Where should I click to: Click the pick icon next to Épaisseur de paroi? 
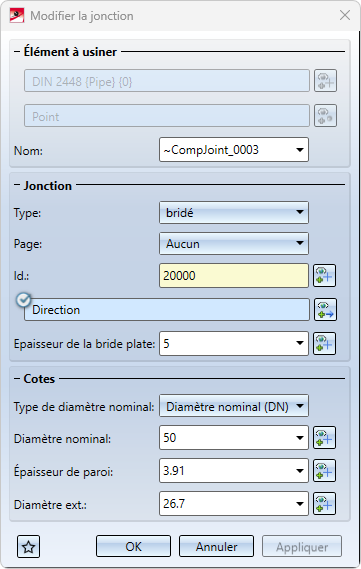click(324, 471)
